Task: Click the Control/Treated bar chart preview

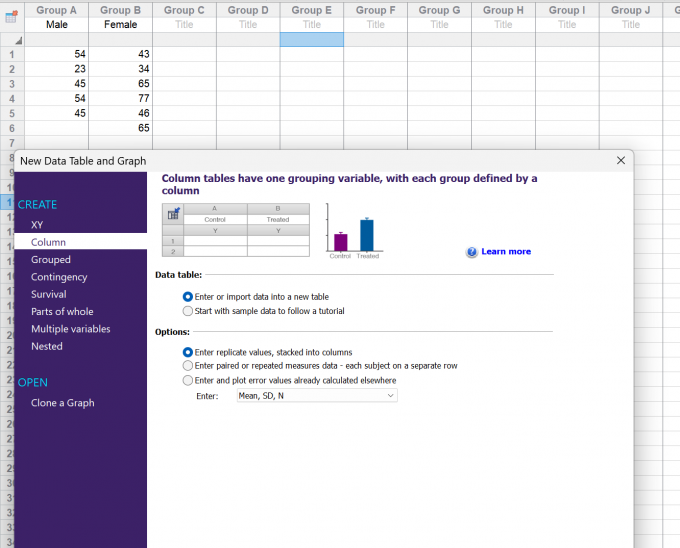Action: coord(354,232)
